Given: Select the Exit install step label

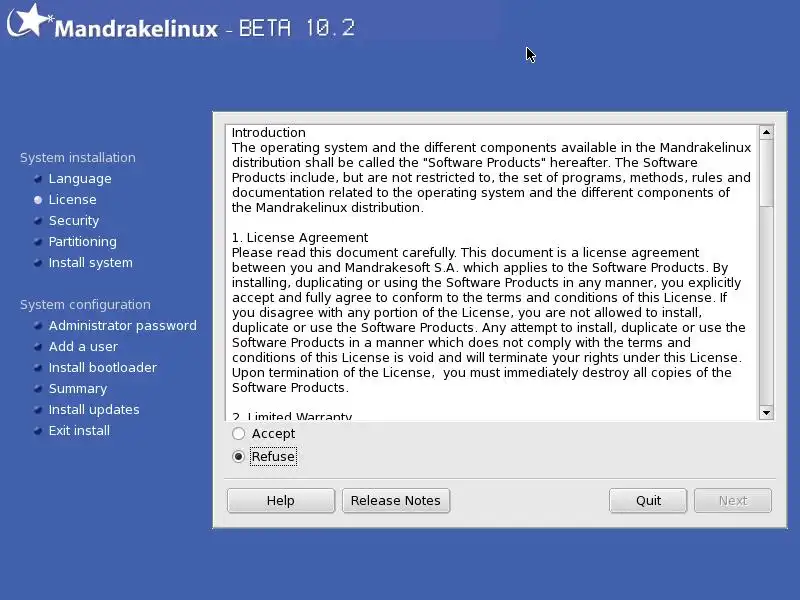Looking at the screenshot, I should 79,431.
